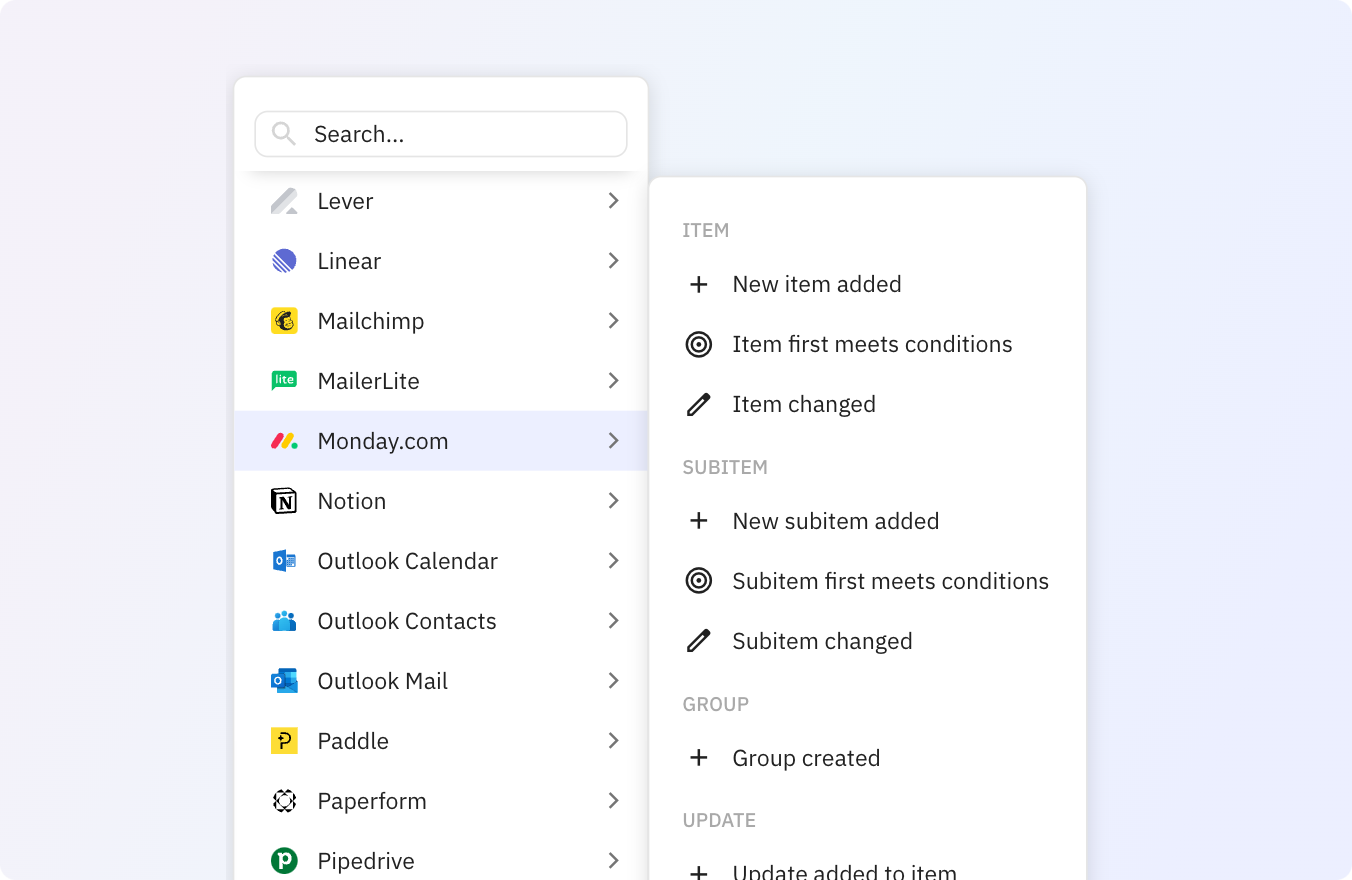This screenshot has height=880, width=1352.
Task: Open the Paddle integration entry
Action: [x=441, y=741]
